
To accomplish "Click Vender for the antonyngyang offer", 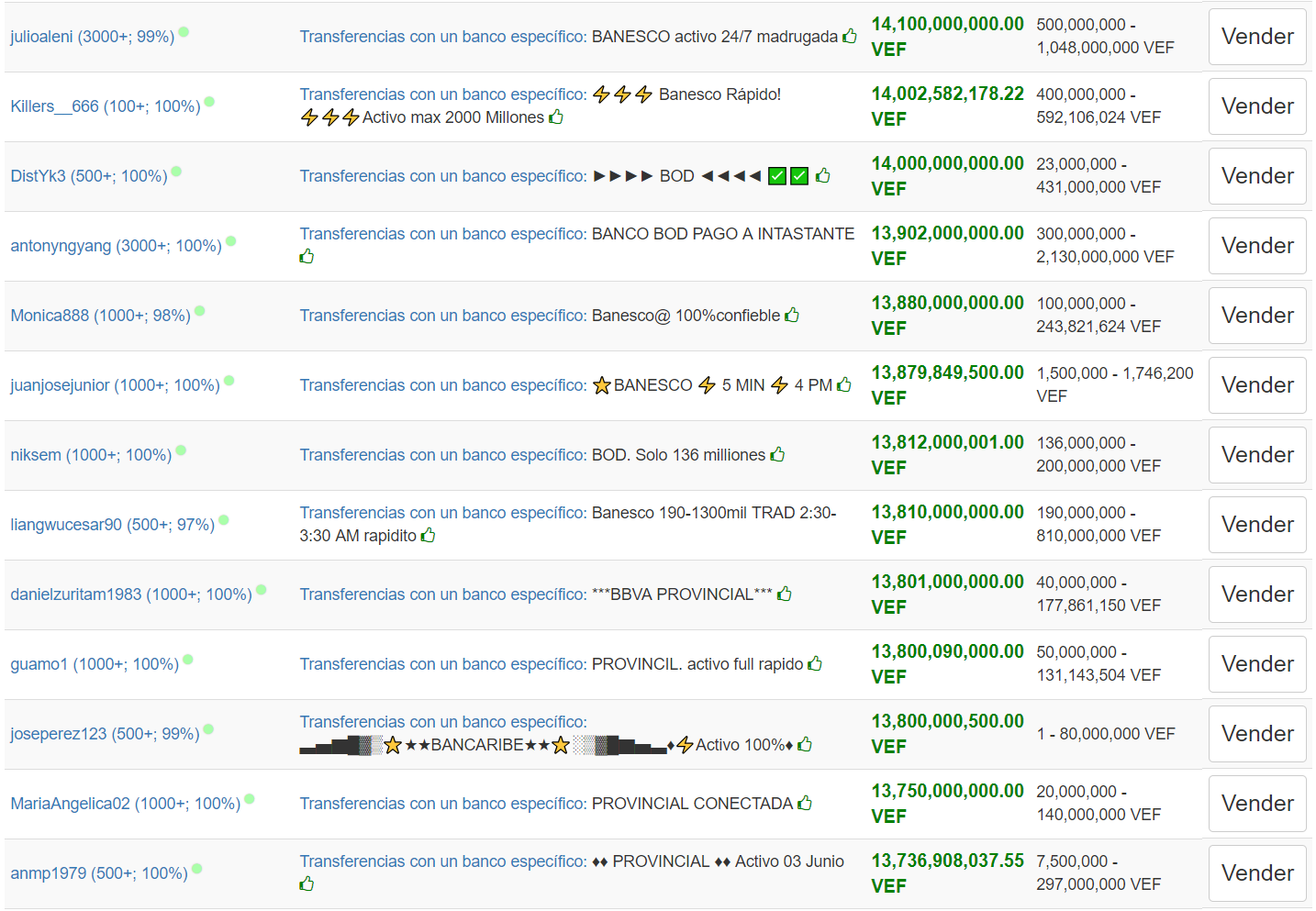I will pyautogui.click(x=1257, y=246).
